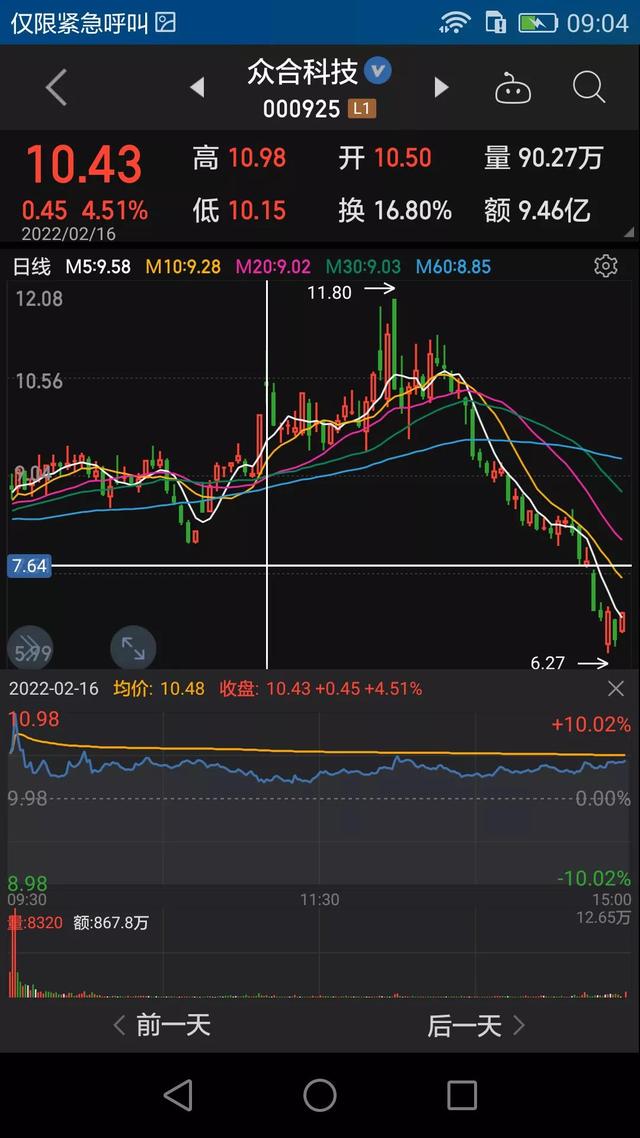Tap the high price 10.98 in the quote header
The height and width of the screenshot is (1138, 640).
257,157
